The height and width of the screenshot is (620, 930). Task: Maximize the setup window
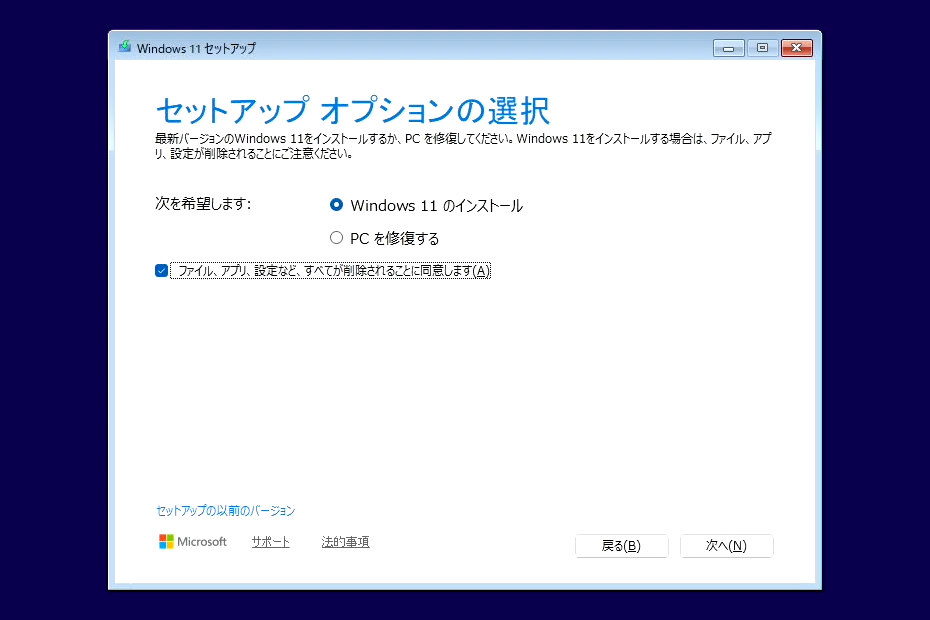tap(763, 47)
